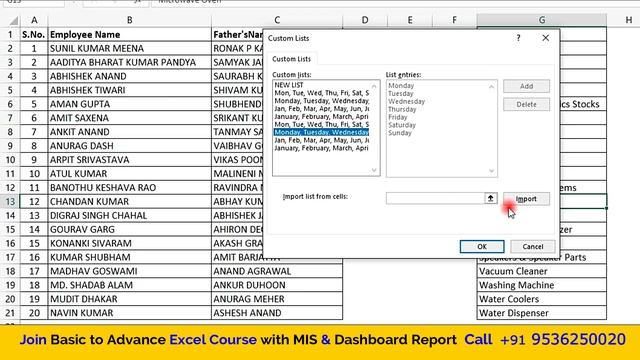The width and height of the screenshot is (640, 360).
Task: Select row 21 header
Action: (x=10, y=313)
